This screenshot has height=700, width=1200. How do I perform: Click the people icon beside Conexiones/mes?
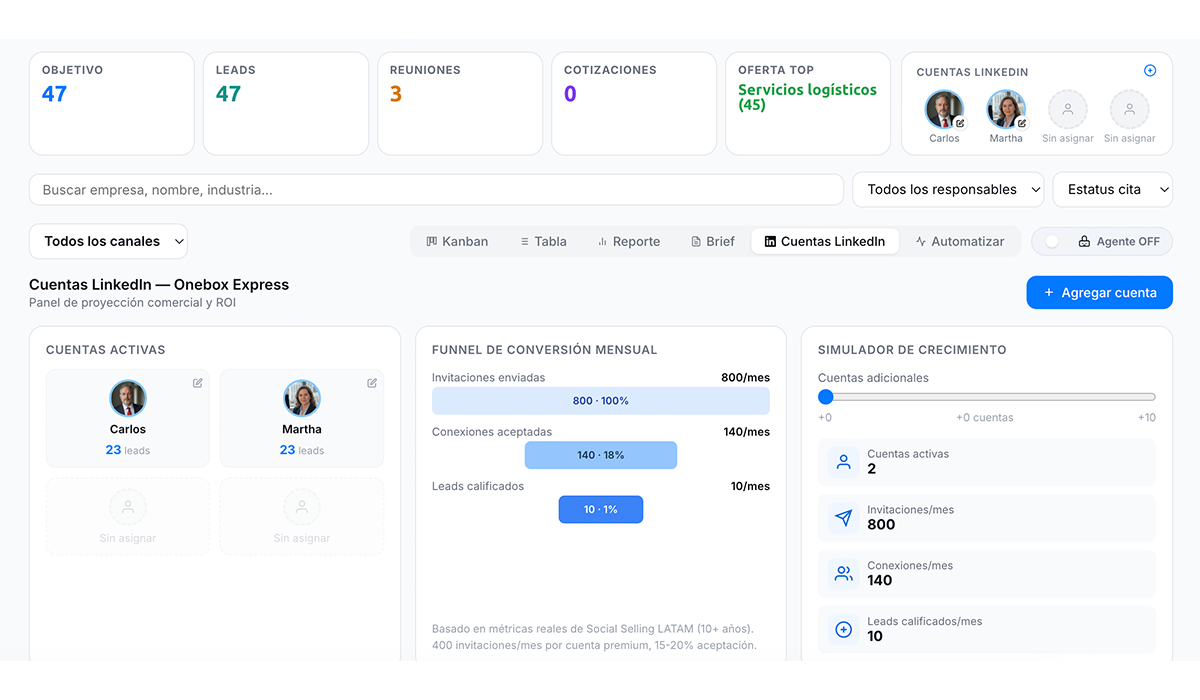coord(843,574)
